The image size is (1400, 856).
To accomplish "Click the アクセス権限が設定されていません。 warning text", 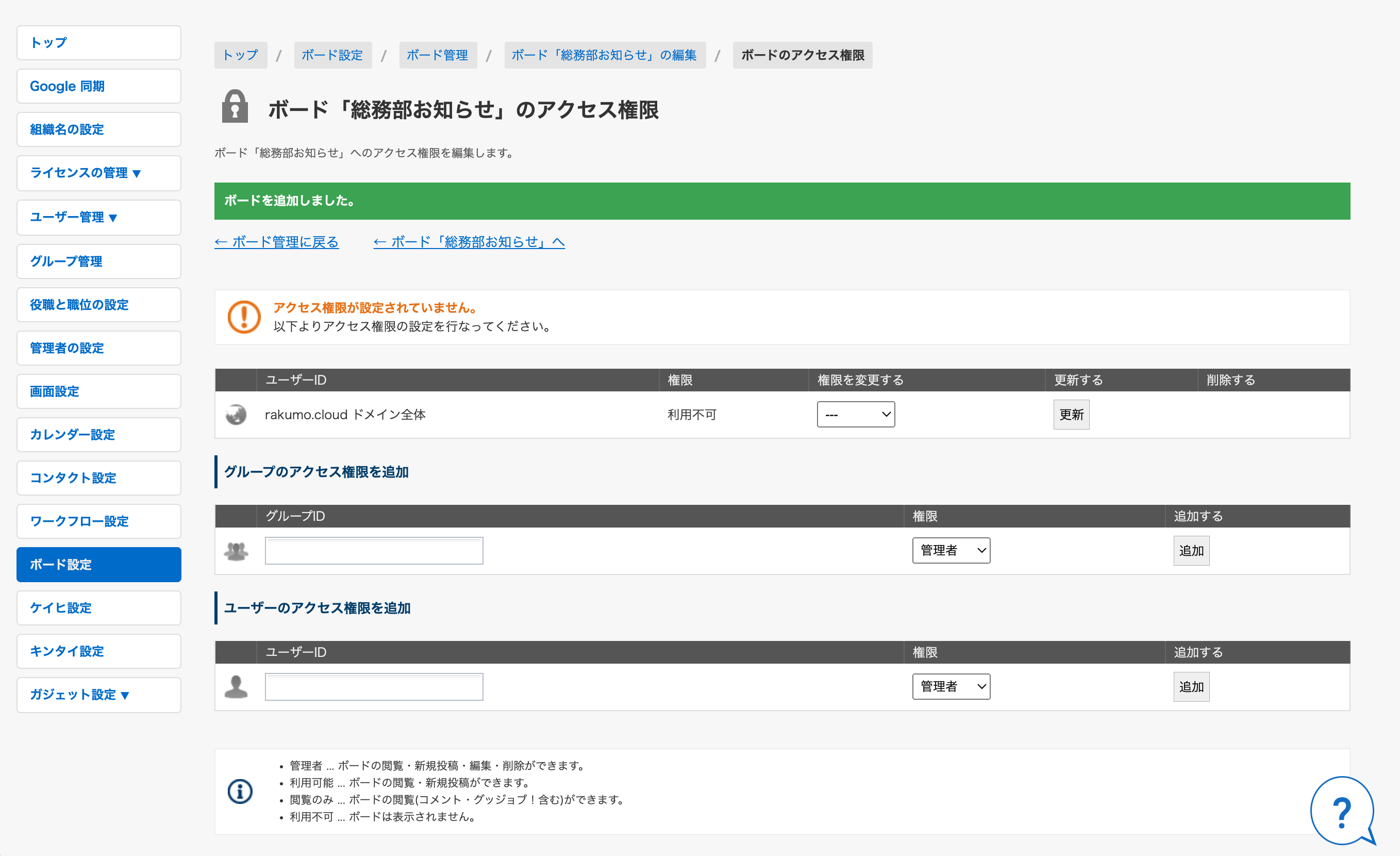I will pyautogui.click(x=375, y=307).
